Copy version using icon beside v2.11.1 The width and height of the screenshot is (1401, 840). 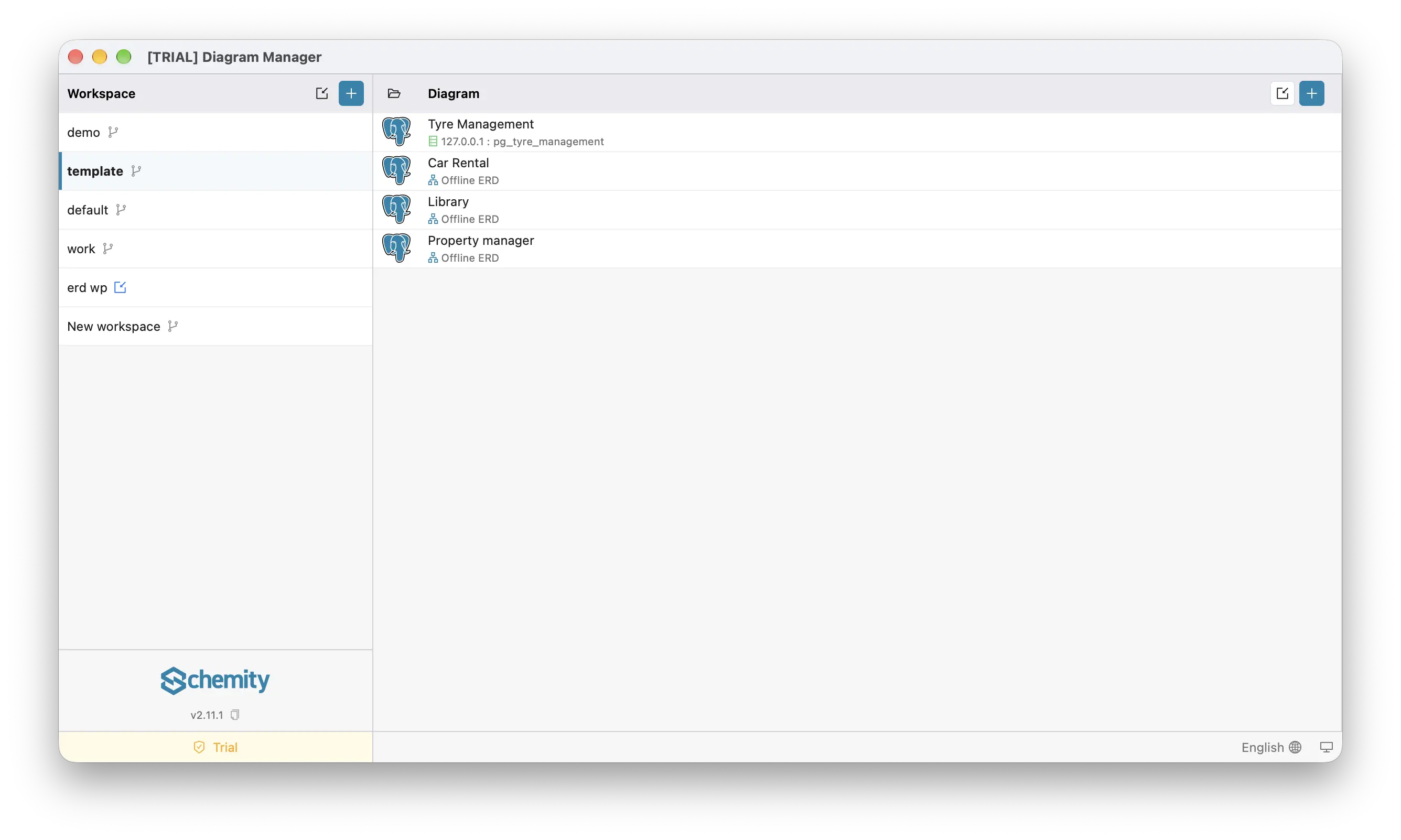click(x=235, y=714)
